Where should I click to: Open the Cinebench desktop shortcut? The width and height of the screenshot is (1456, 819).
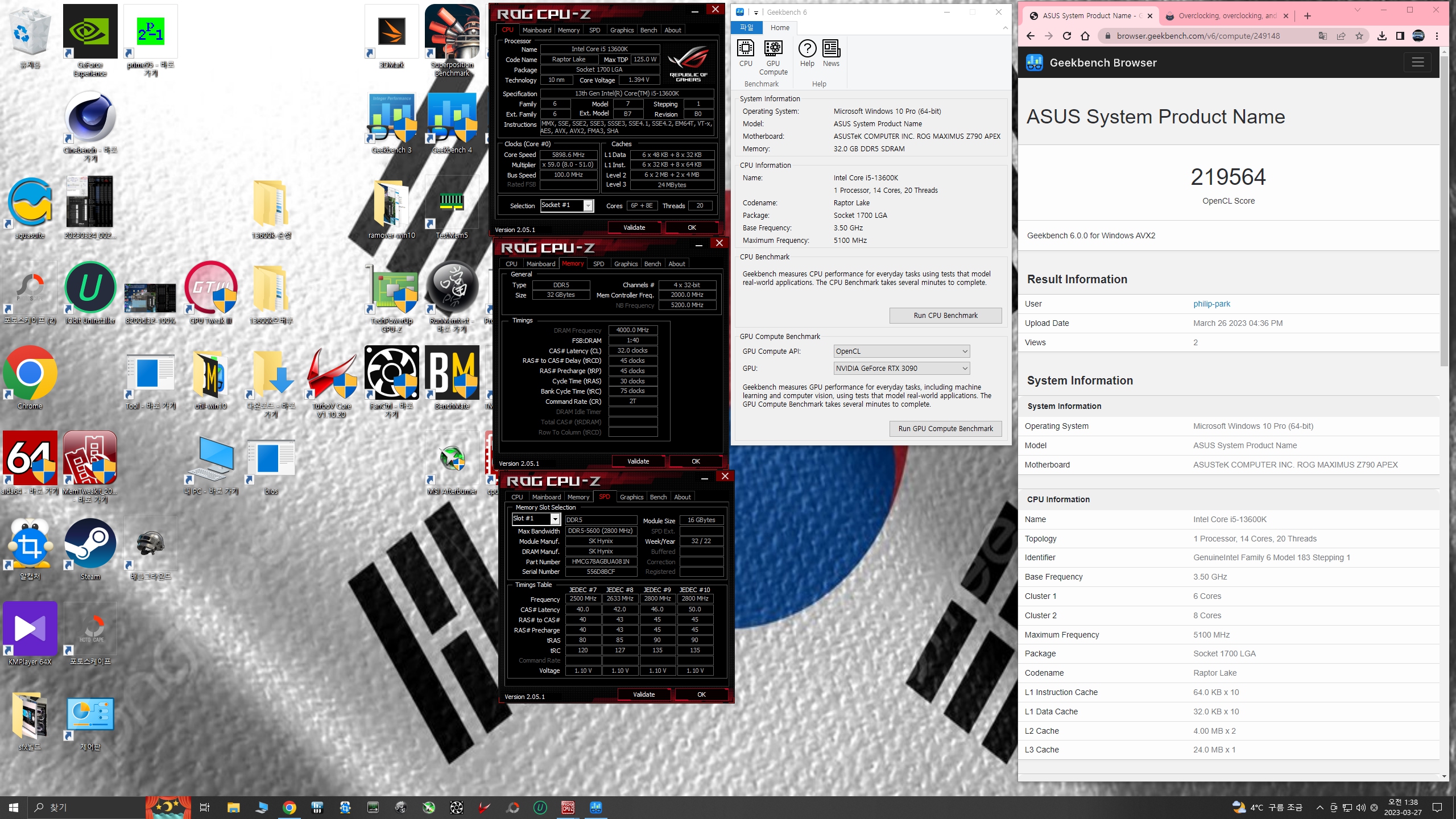pyautogui.click(x=90, y=126)
